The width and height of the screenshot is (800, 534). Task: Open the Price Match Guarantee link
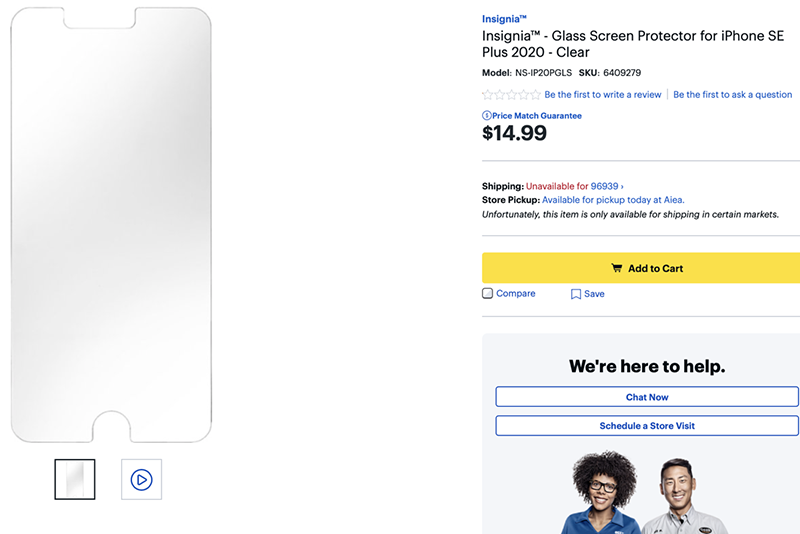click(x=536, y=116)
